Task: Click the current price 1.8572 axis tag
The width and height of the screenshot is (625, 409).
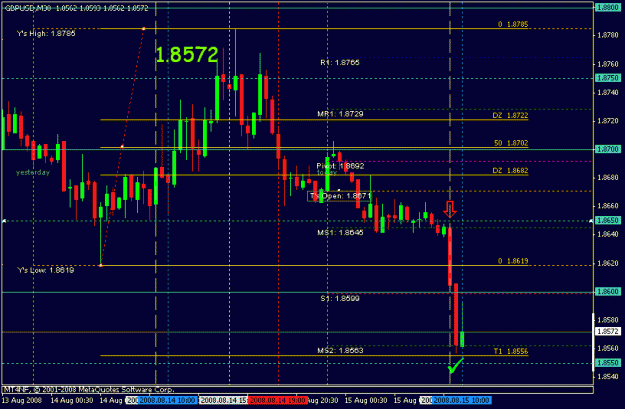Action: (608, 331)
